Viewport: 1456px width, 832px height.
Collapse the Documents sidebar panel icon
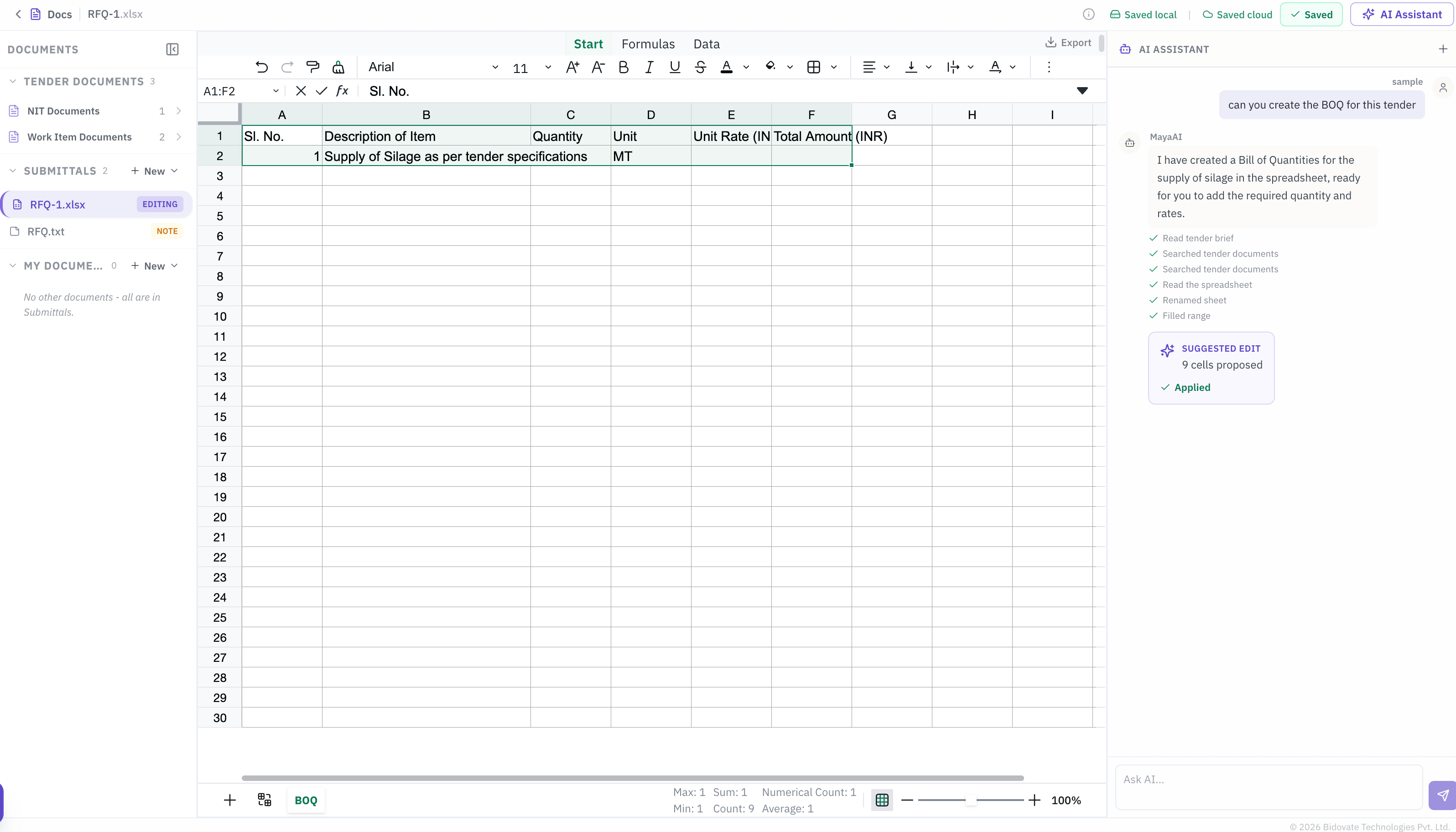172,50
